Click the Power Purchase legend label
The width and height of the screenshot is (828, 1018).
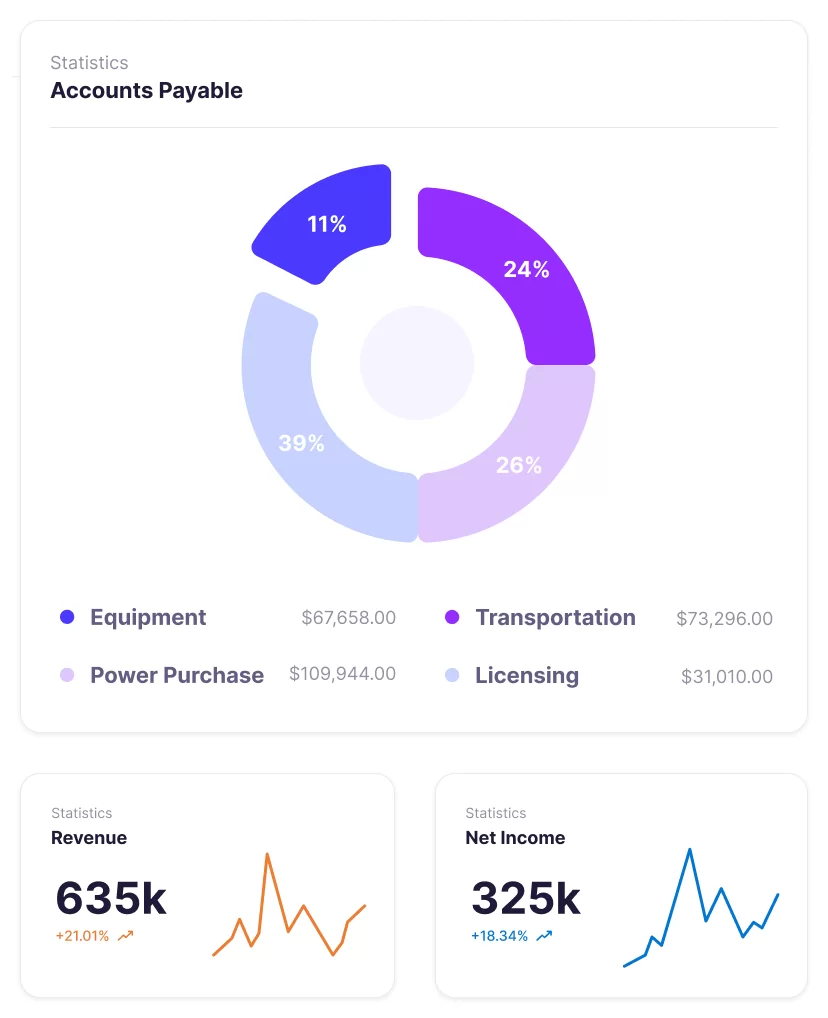[x=177, y=675]
